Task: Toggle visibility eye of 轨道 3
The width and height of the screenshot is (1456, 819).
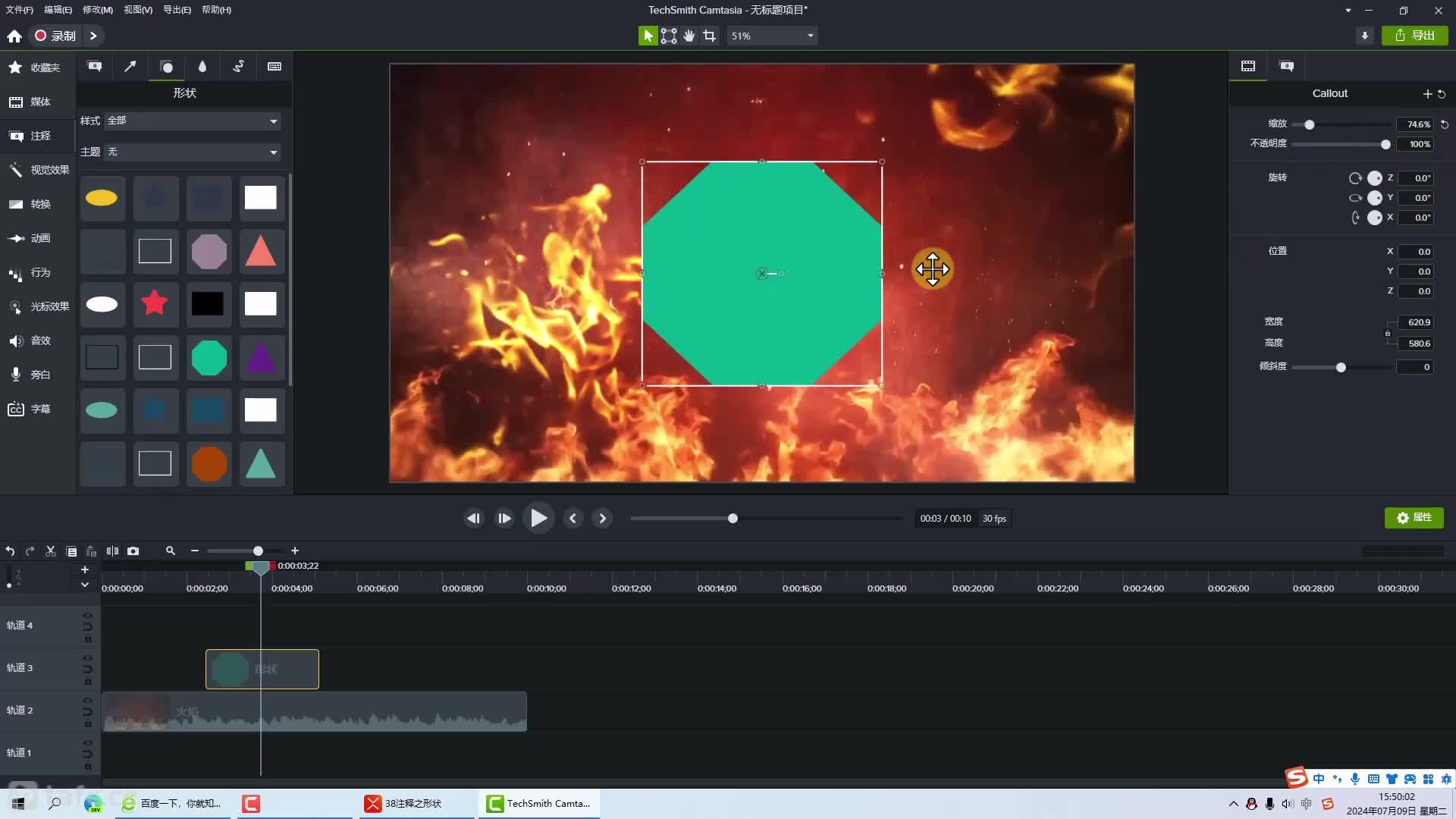Action: point(87,657)
